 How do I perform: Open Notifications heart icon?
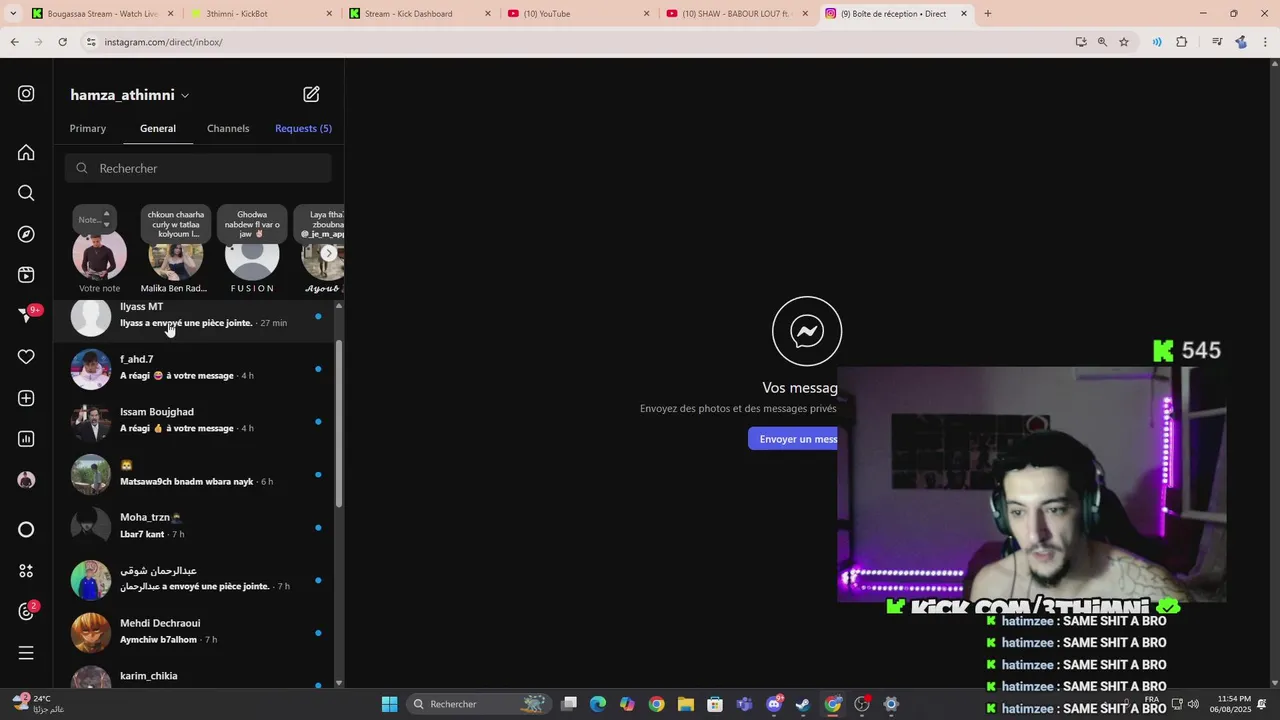pos(26,357)
